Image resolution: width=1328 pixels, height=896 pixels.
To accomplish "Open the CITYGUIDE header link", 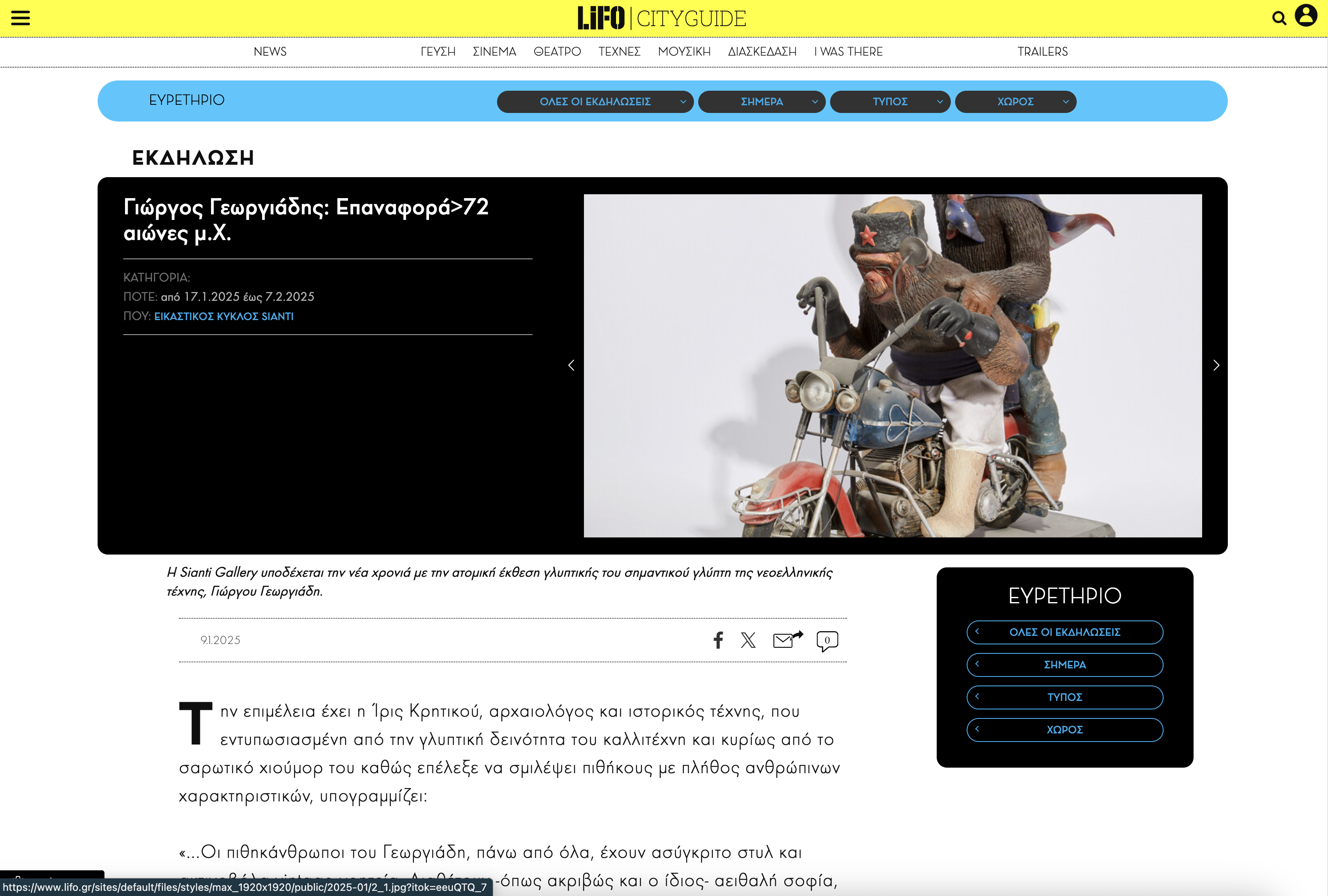I will [691, 19].
